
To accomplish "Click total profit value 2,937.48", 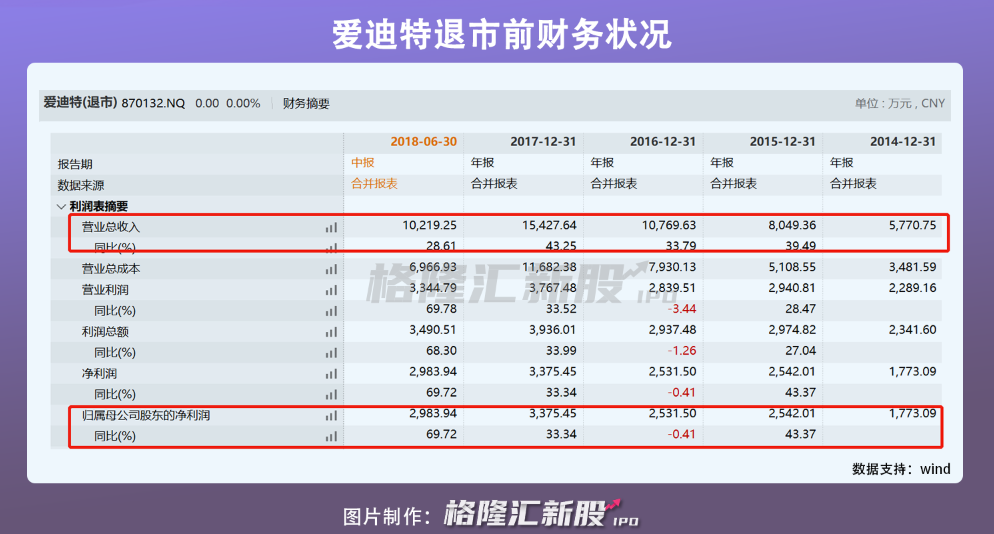I will click(x=672, y=330).
